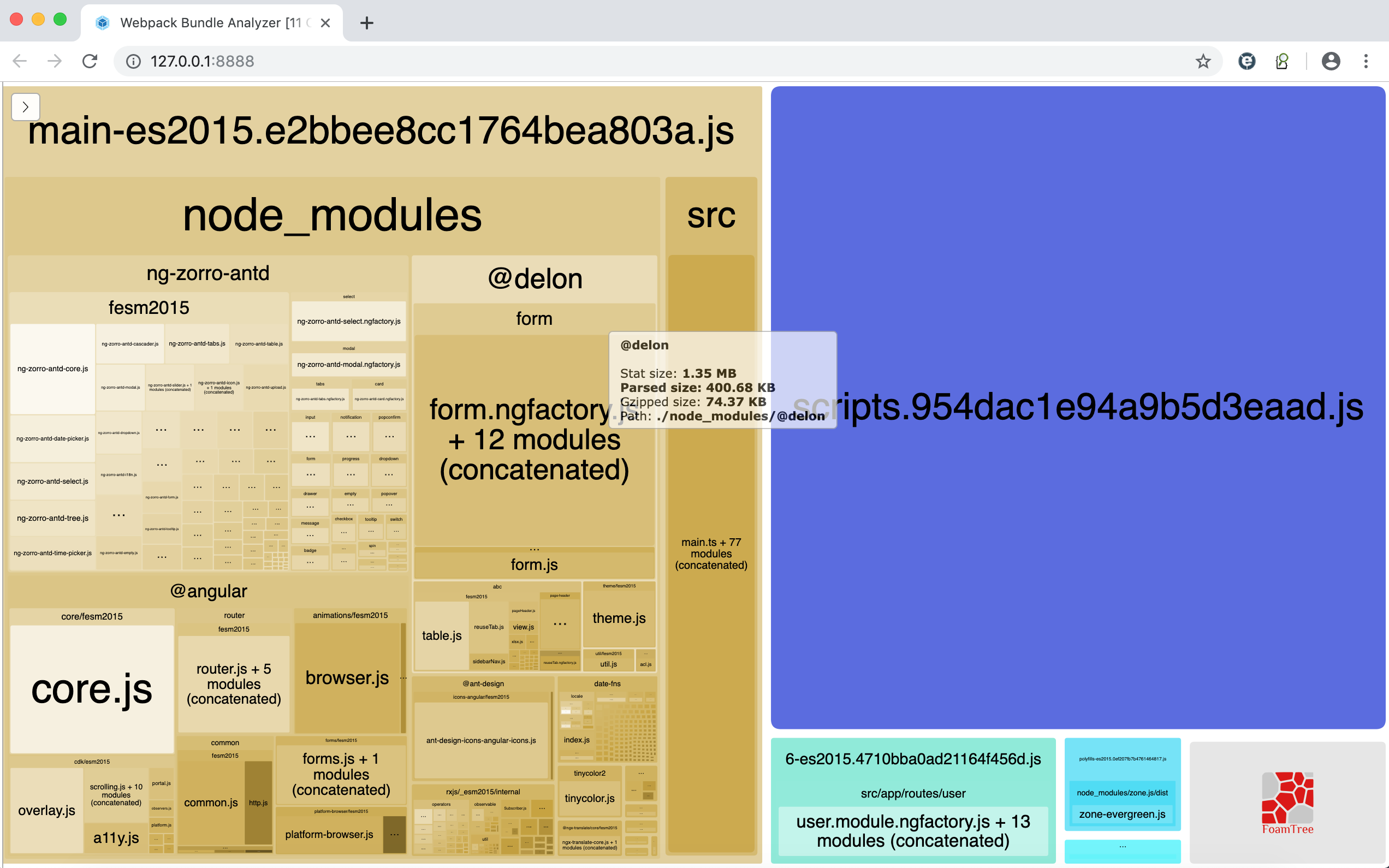
Task: Select the ng-zorro-antd-modal.ngfactory.js module
Action: point(348,364)
